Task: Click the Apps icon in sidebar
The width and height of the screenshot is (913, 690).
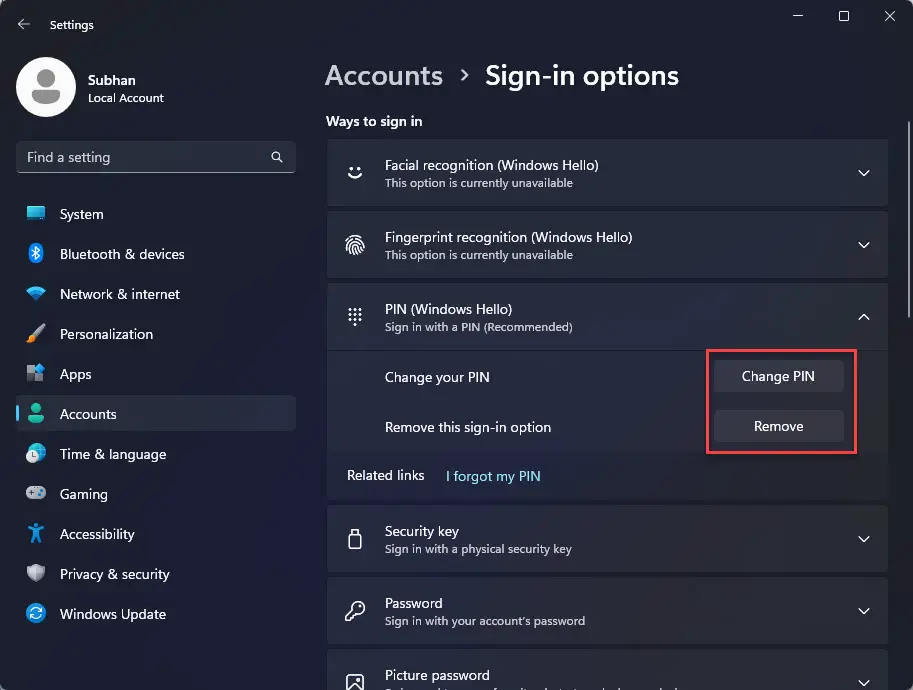Action: pyautogui.click(x=36, y=373)
